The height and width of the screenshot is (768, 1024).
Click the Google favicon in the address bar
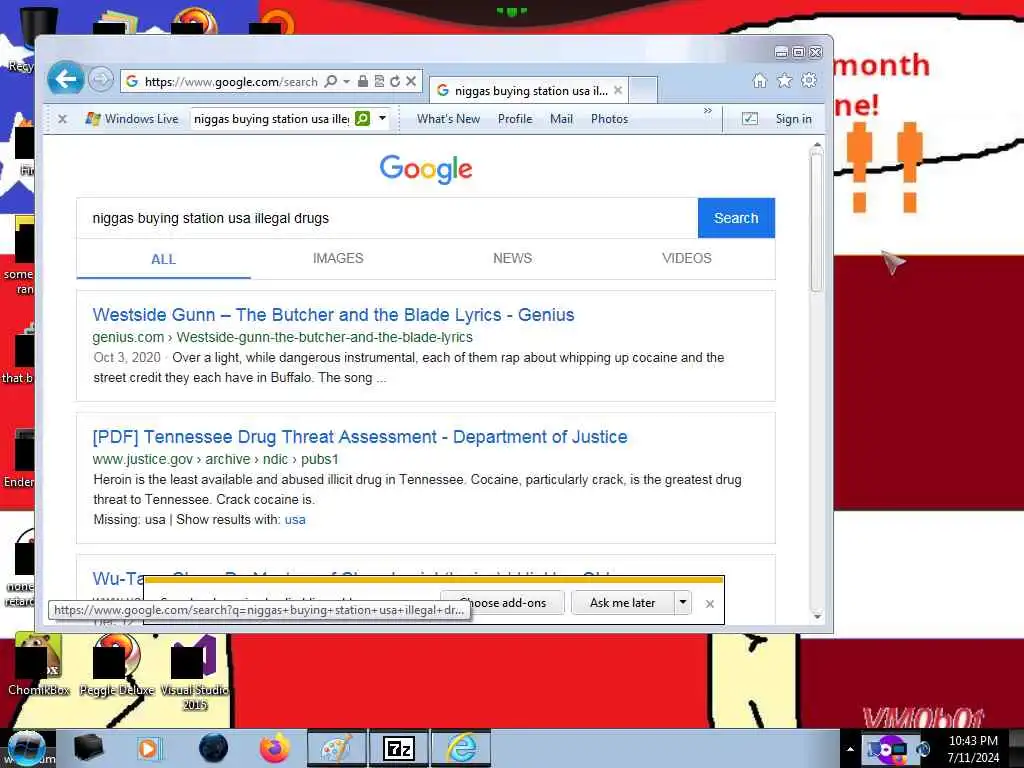click(x=132, y=81)
